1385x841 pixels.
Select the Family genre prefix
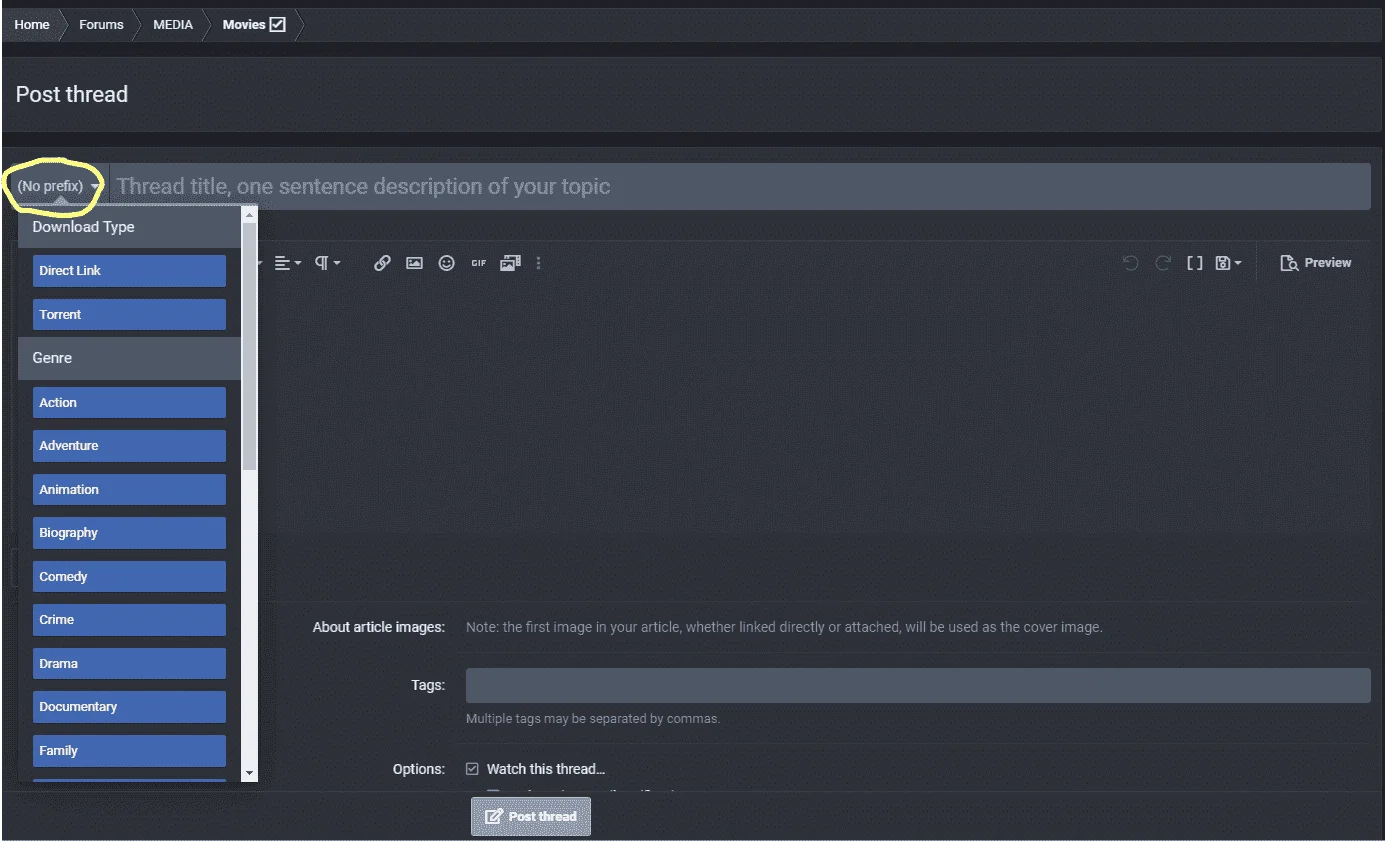[x=129, y=750]
